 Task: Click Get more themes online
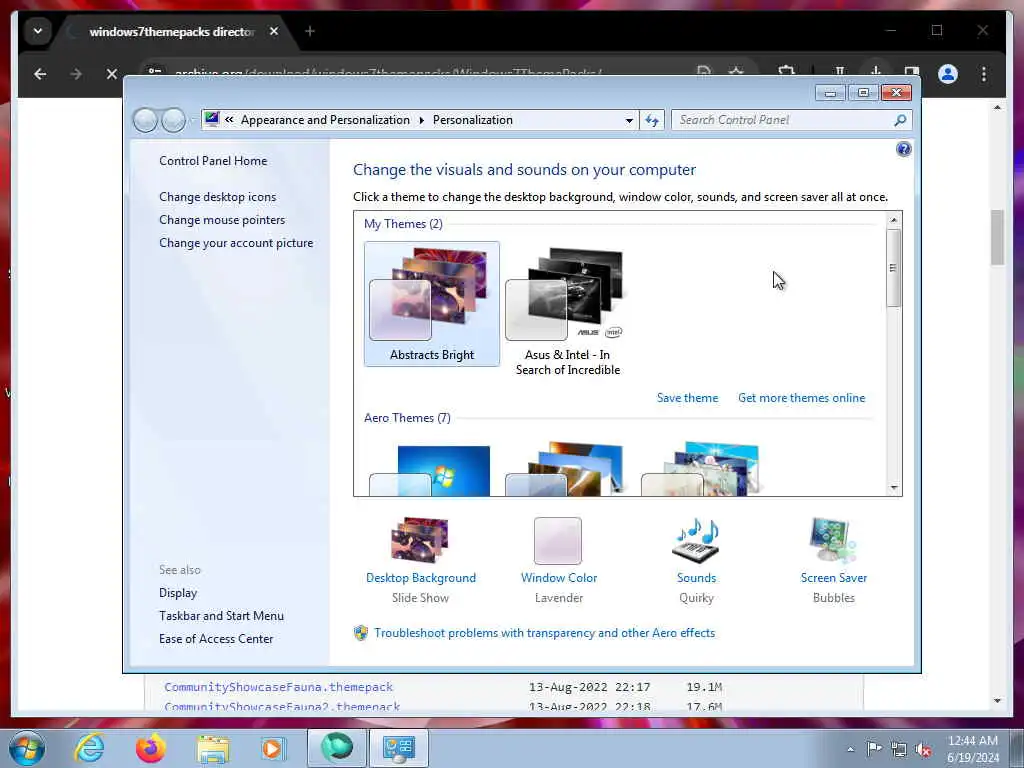pyautogui.click(x=801, y=398)
